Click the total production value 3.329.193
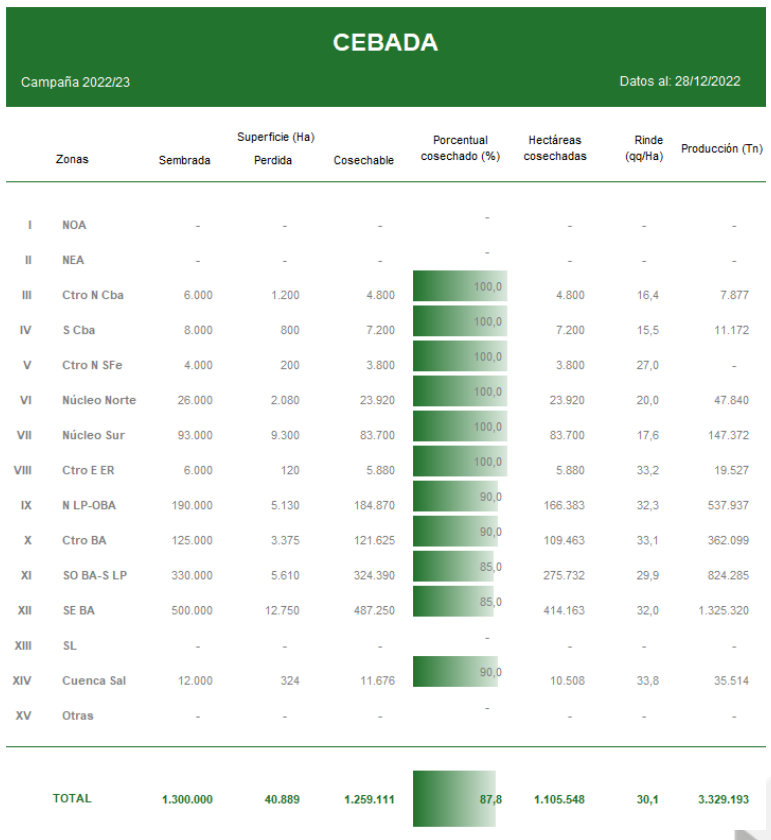Image resolution: width=771 pixels, height=840 pixels. coord(725,799)
